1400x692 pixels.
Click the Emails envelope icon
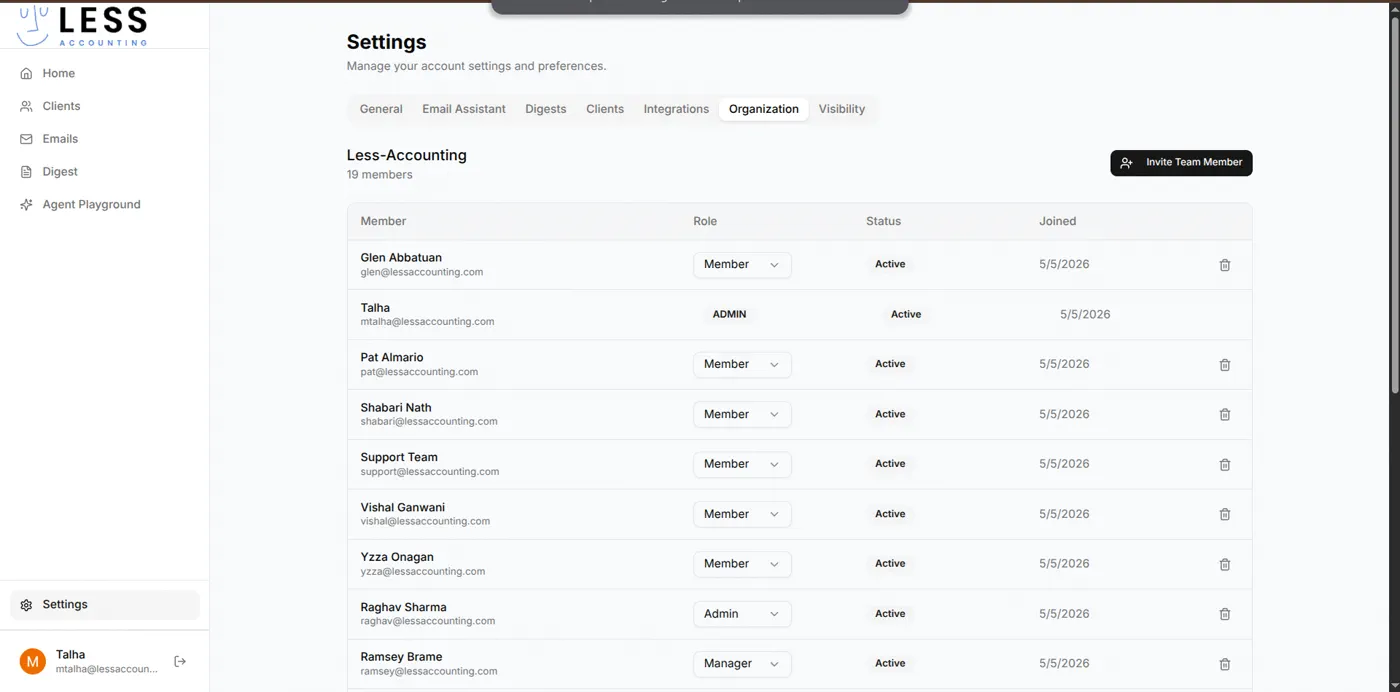(26, 139)
